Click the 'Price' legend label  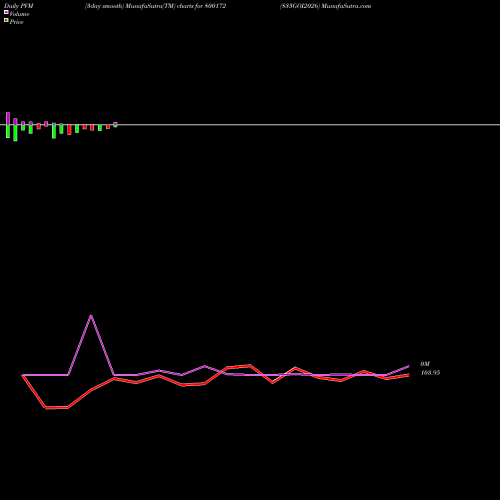[16, 22]
